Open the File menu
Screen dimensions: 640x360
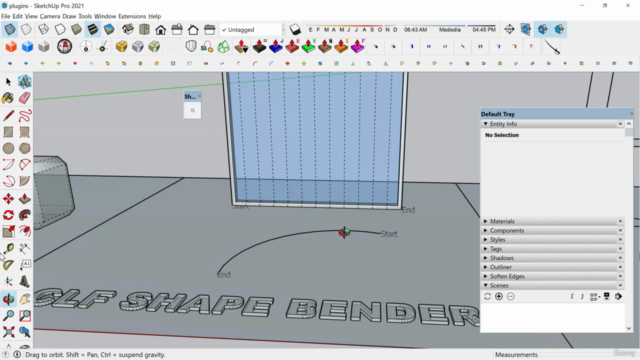pyautogui.click(x=6, y=16)
